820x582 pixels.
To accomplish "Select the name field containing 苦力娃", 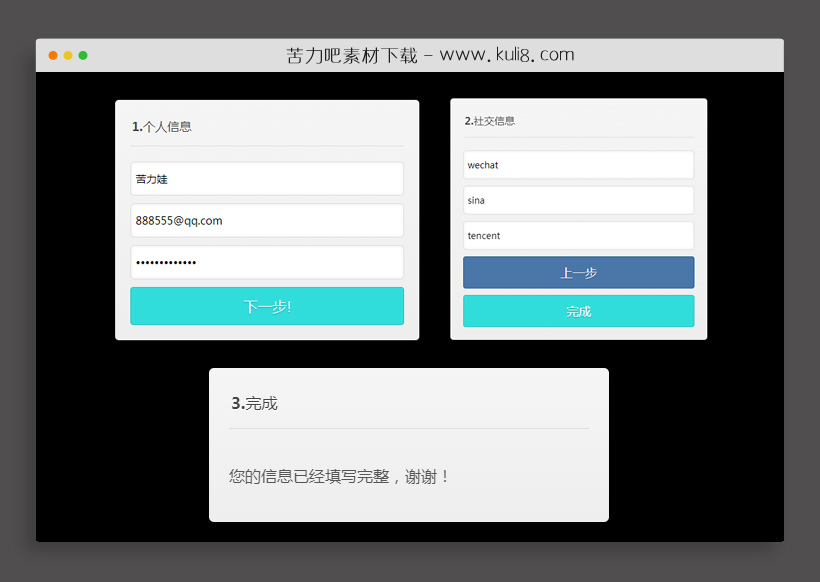I will click(x=267, y=179).
